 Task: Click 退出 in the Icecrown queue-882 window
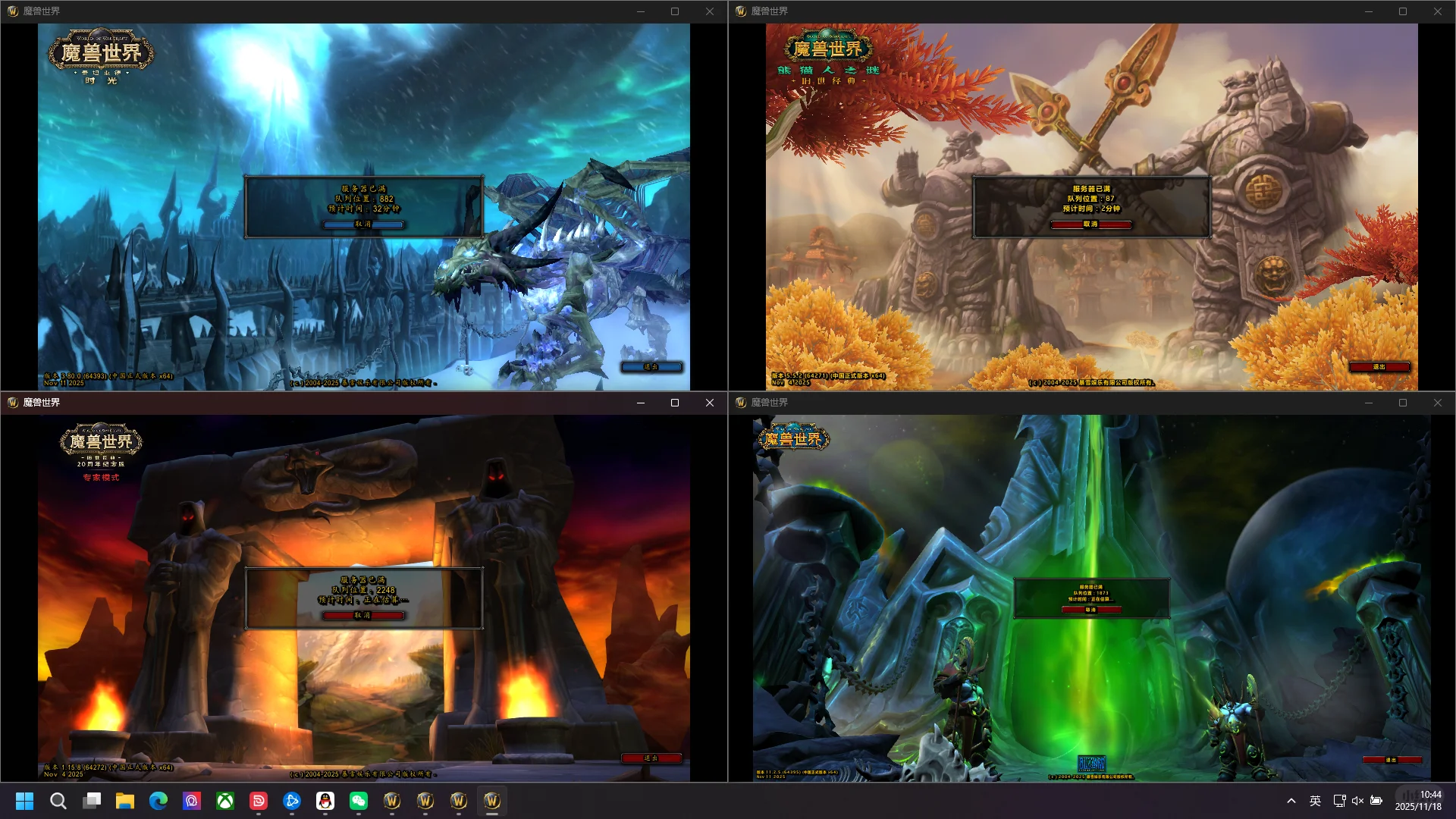651,367
